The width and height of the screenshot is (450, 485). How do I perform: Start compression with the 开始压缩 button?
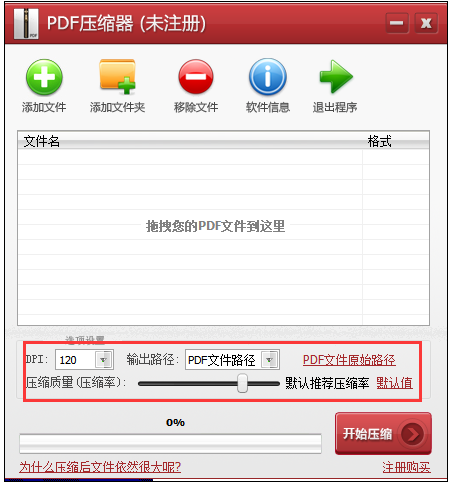(x=383, y=434)
